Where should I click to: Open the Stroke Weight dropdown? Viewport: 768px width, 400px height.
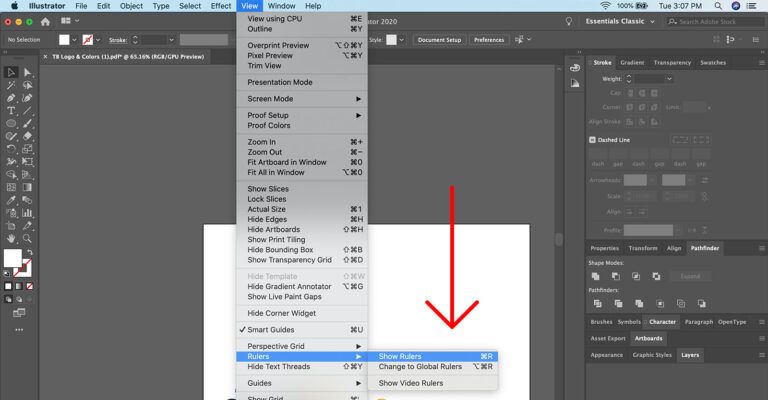[x=655, y=78]
